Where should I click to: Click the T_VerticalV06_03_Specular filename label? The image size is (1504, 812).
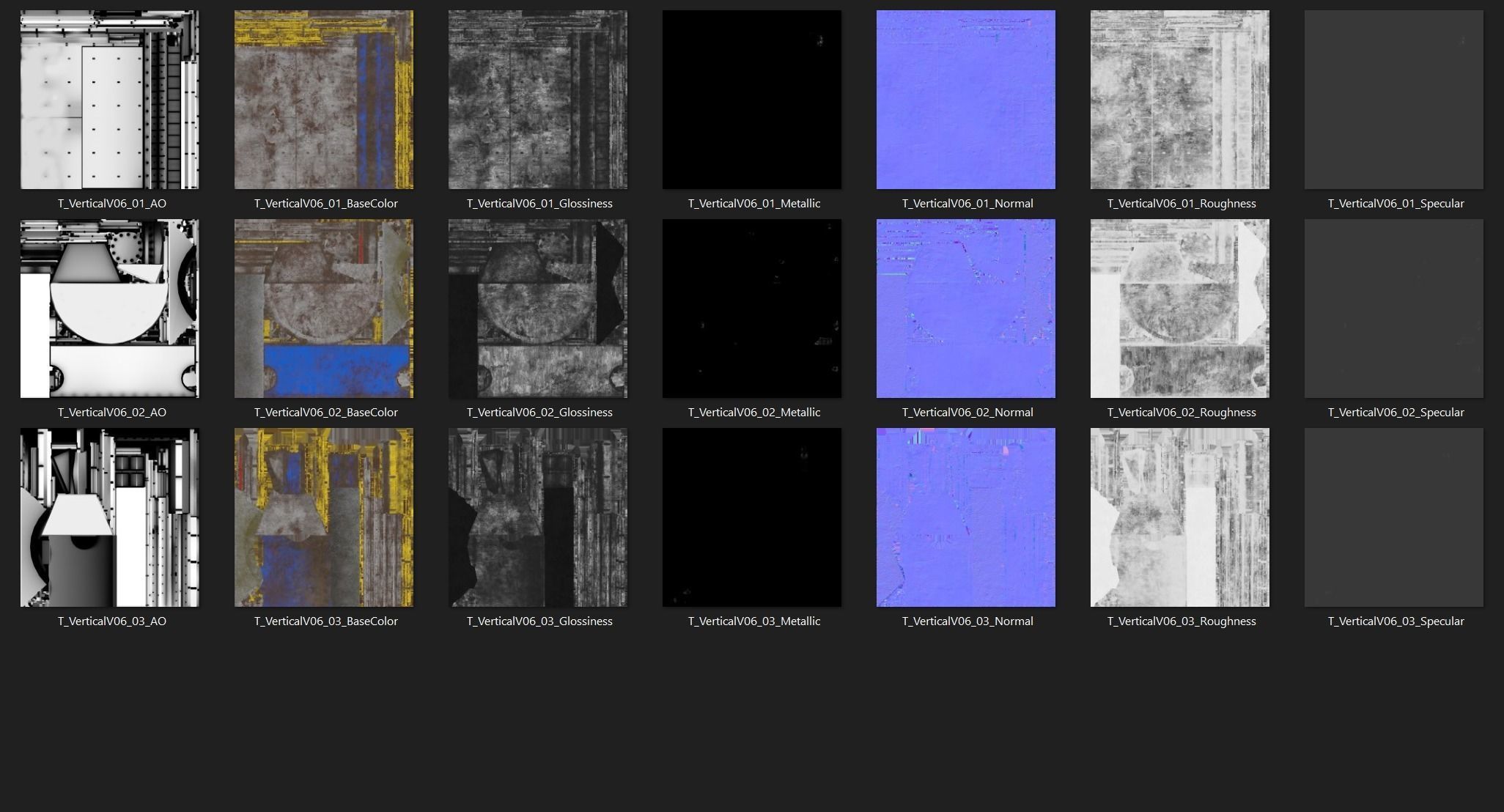pos(1396,621)
